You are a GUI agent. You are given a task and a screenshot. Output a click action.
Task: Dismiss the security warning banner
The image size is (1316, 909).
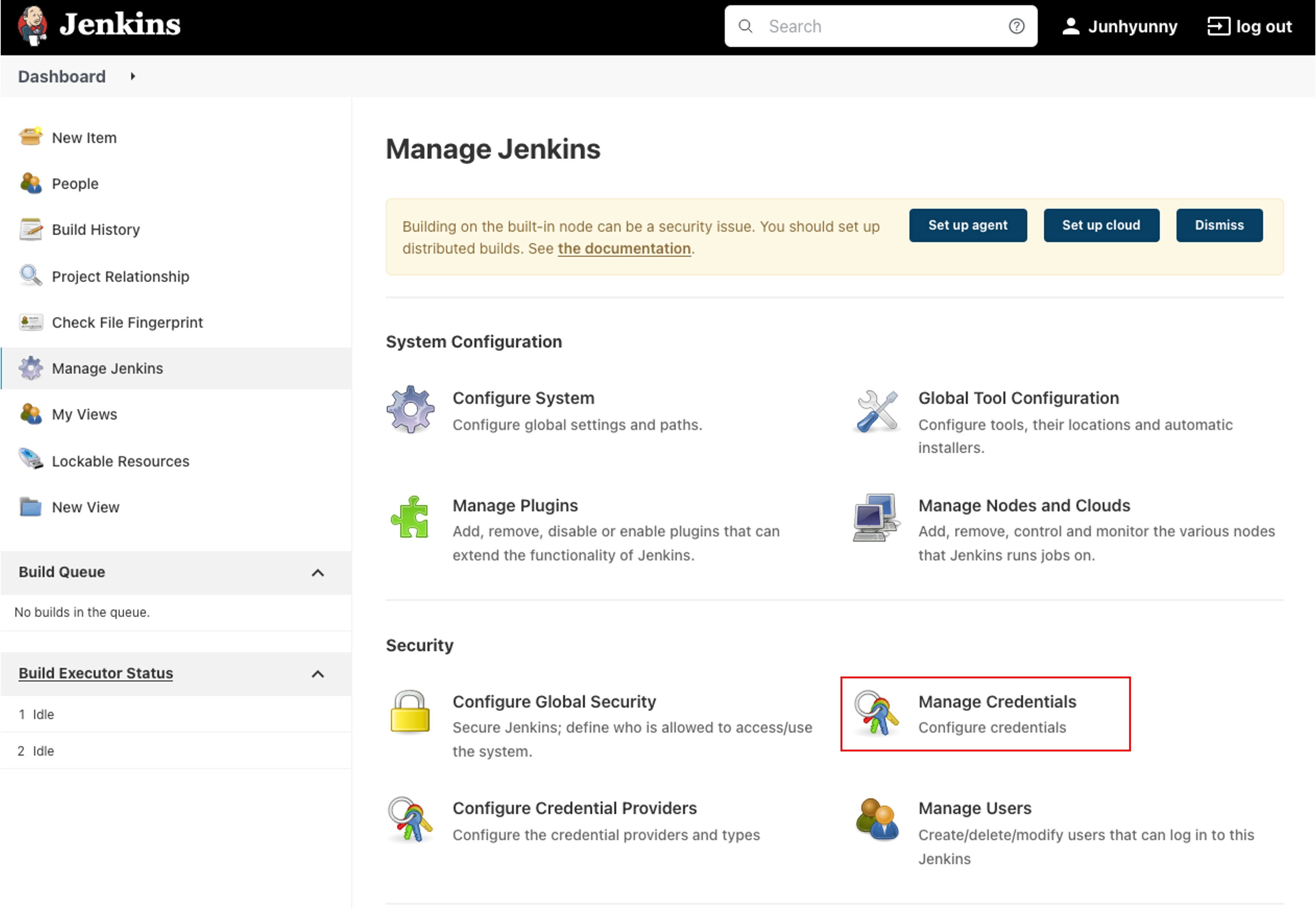coord(1219,226)
